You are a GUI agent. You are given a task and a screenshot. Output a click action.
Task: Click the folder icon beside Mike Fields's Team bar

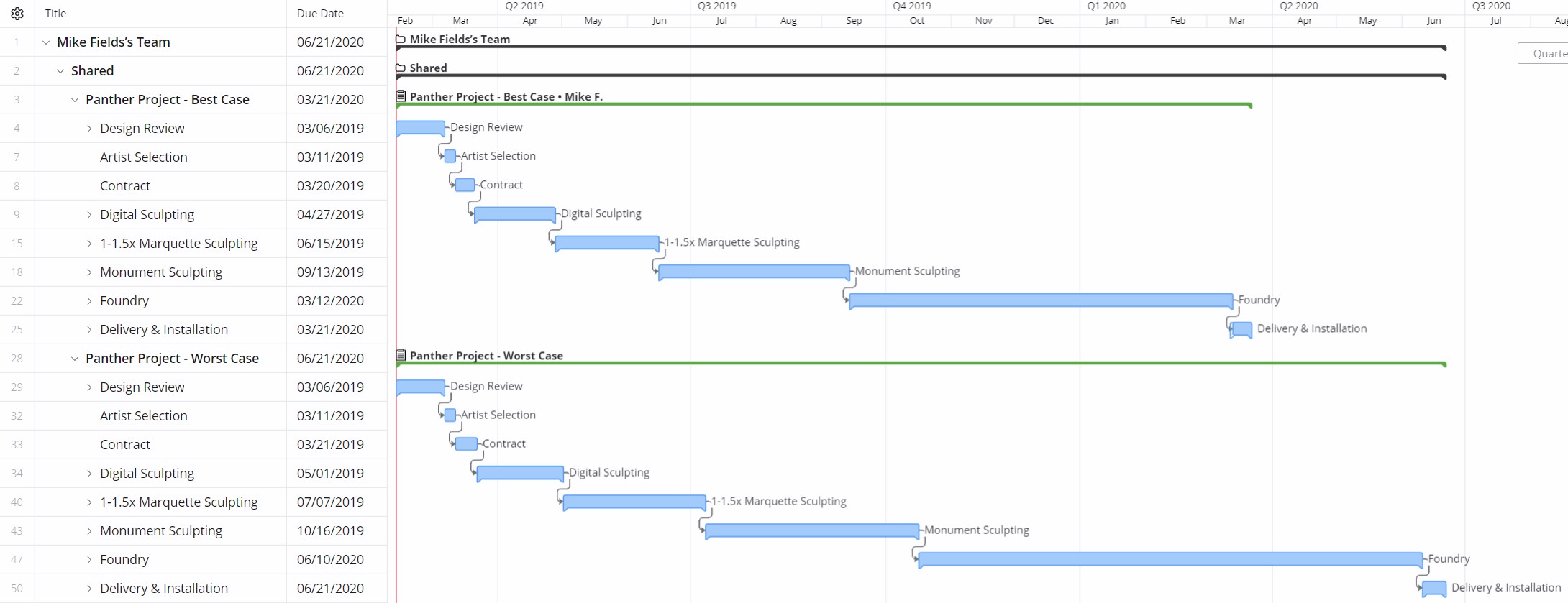click(401, 39)
